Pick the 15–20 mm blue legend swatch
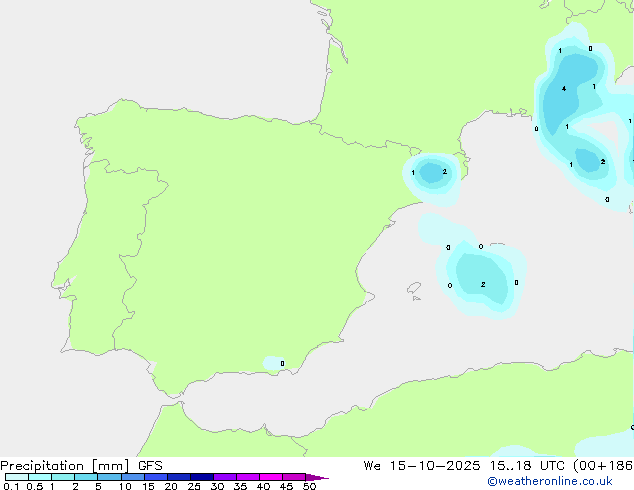Screen dimensions: 634x490 click(x=156, y=477)
